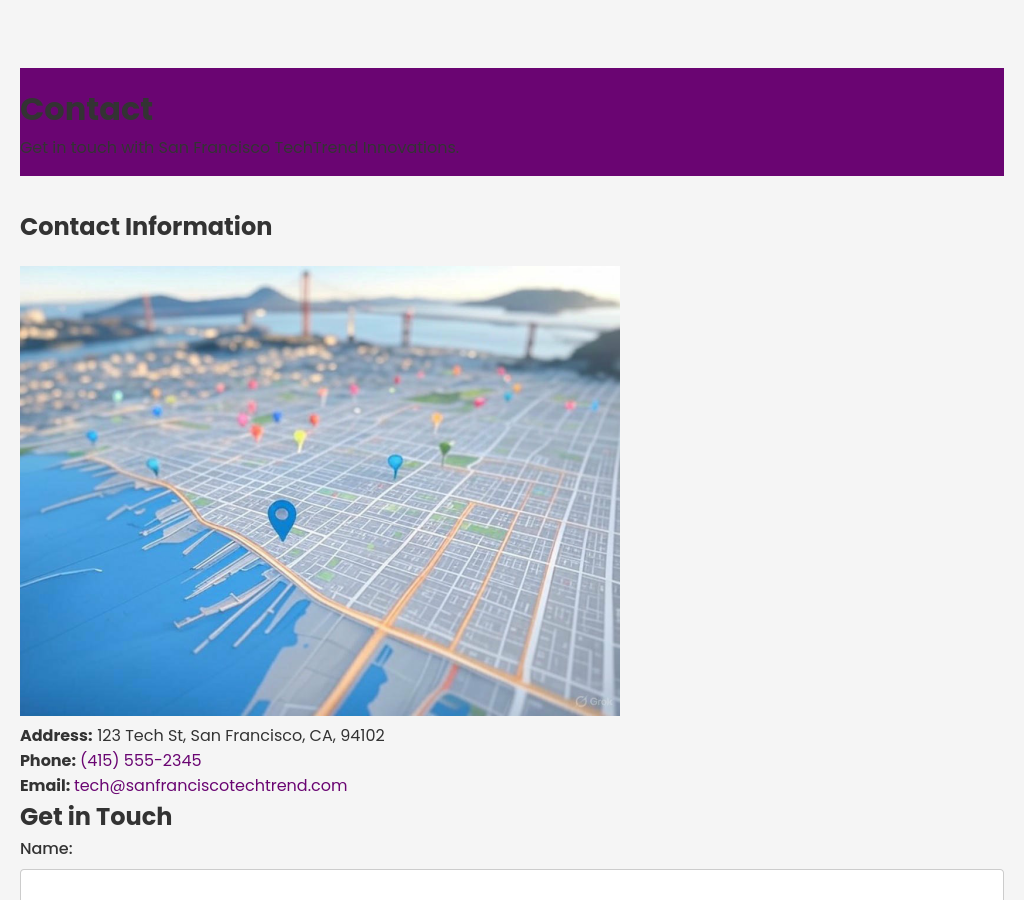Open the tech@sanfranciscotechtrend.com email link
Image resolution: width=1024 pixels, height=900 pixels.
pyautogui.click(x=210, y=786)
